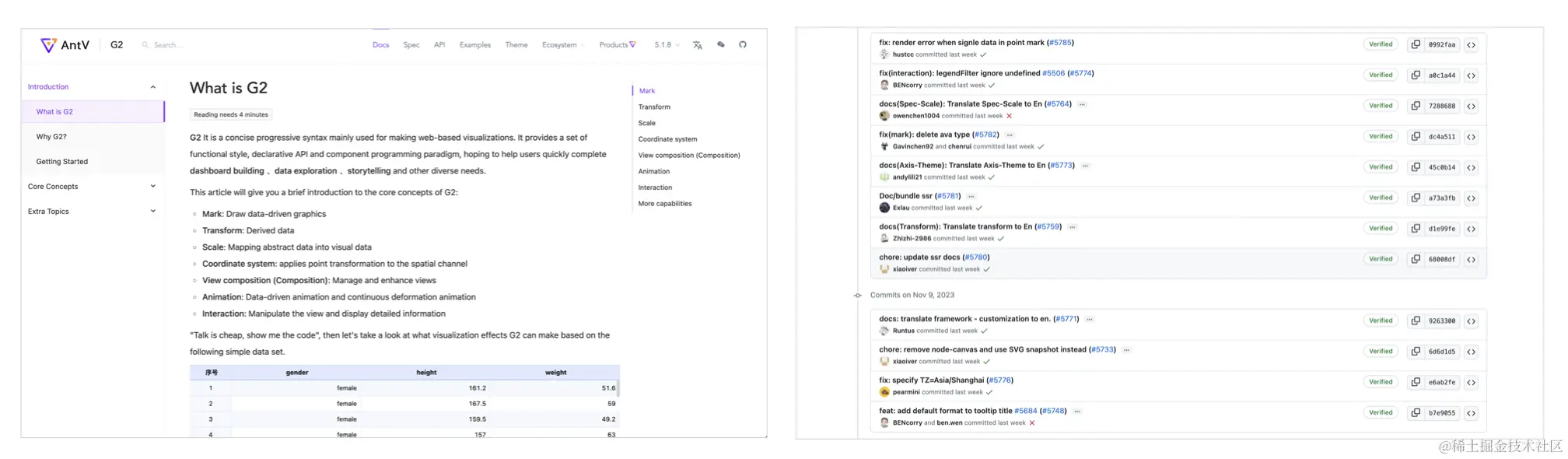Image resolution: width=1568 pixels, height=459 pixels.
Task: Jump to Coordinate system in outline
Action: point(667,139)
